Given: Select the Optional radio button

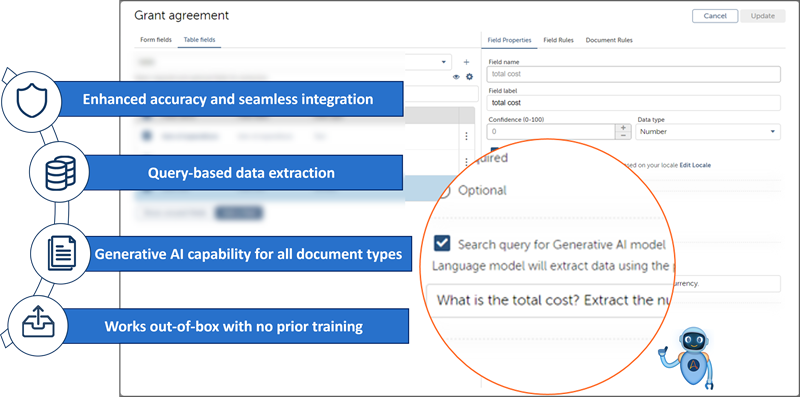Looking at the screenshot, I should point(443,191).
